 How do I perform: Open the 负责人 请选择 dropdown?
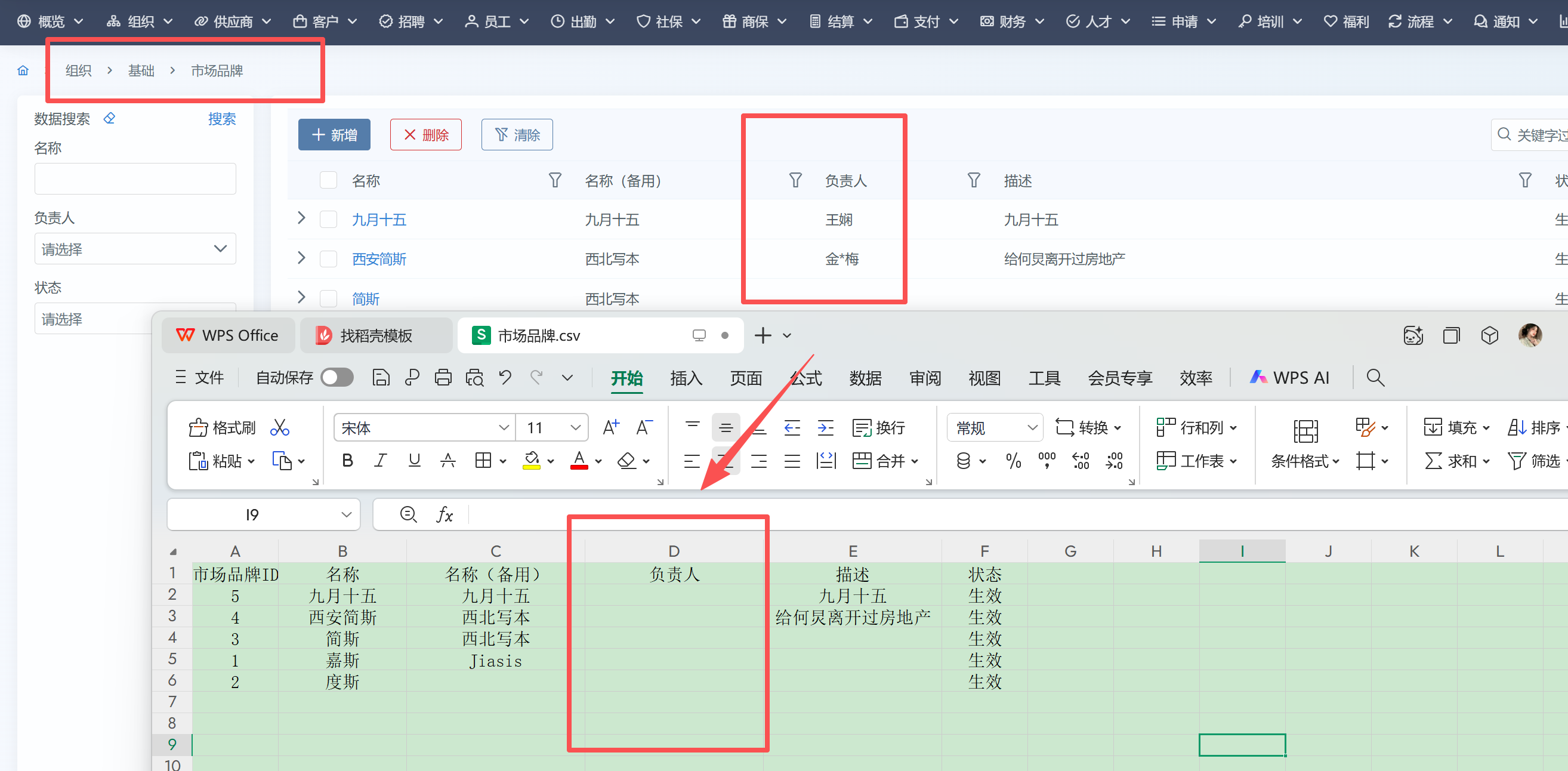pyautogui.click(x=135, y=248)
